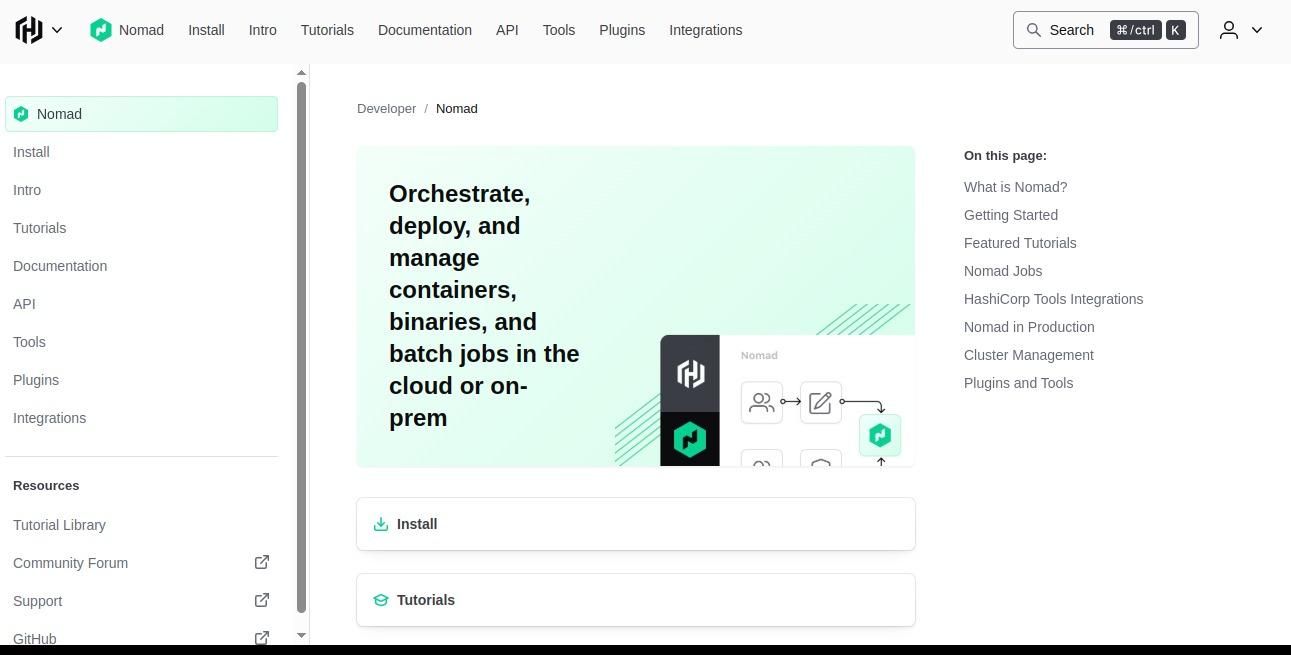Jump to HashiCorp Tools Integrations section
The image size is (1291, 655).
pos(1053,299)
